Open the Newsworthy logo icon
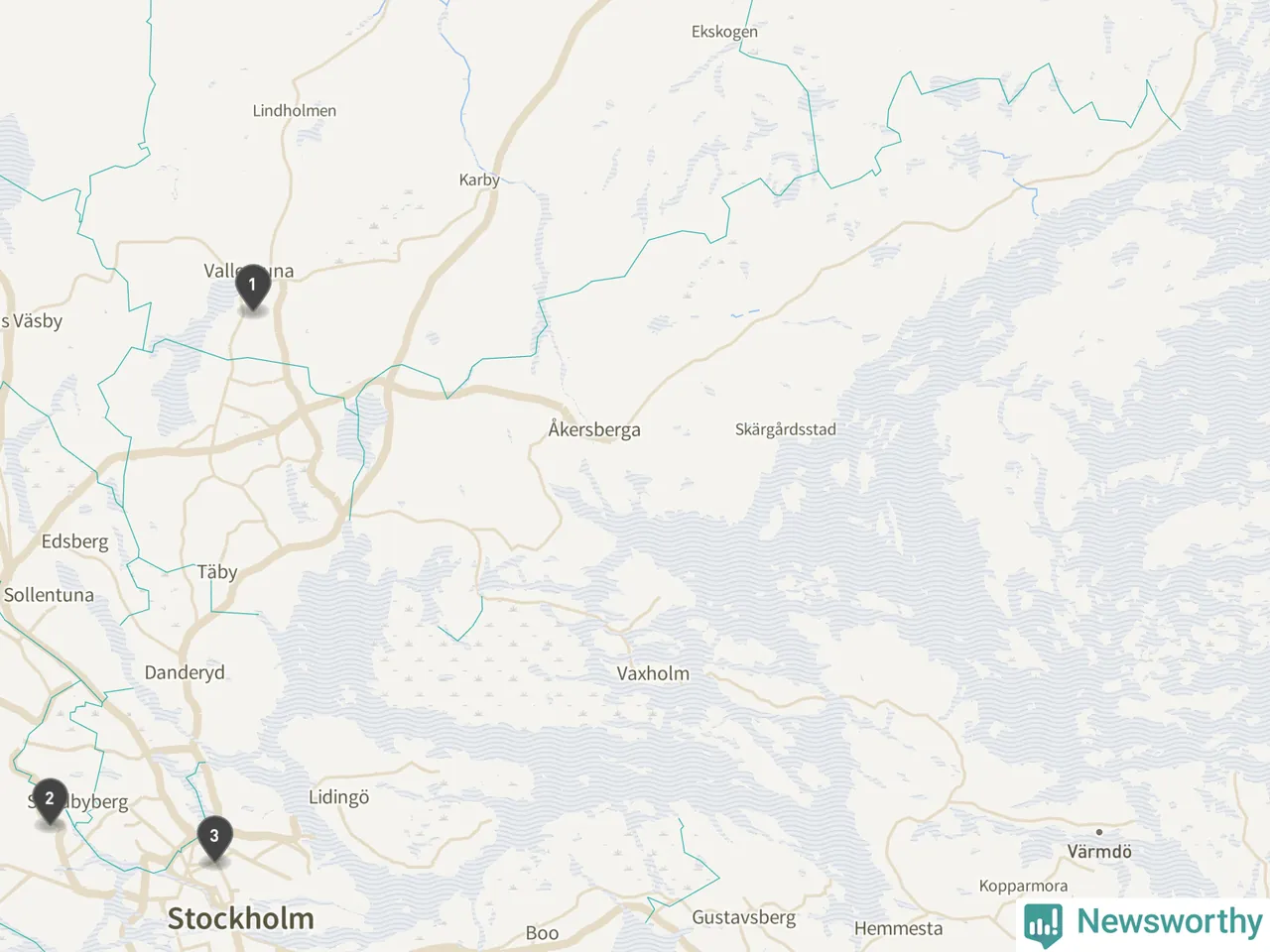The height and width of the screenshot is (952, 1270). coord(1044,922)
